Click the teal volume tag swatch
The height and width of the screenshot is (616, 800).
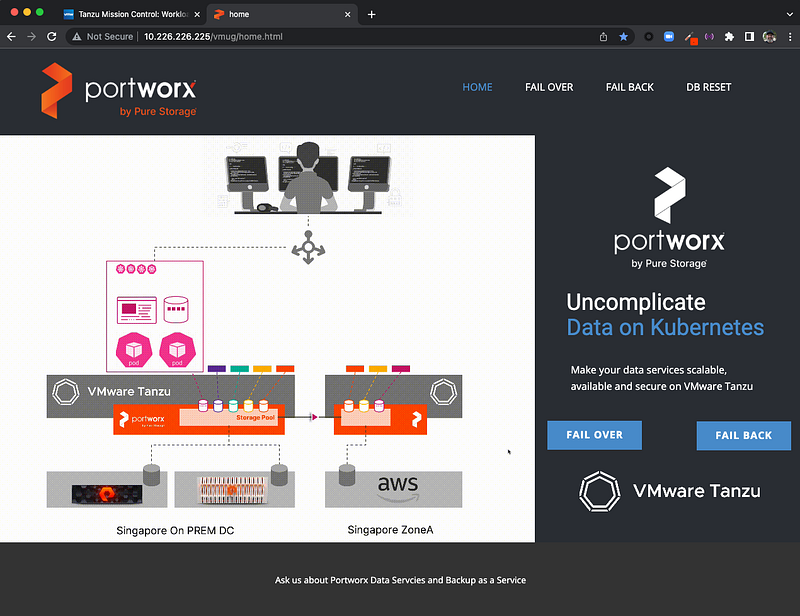pyautogui.click(x=239, y=368)
